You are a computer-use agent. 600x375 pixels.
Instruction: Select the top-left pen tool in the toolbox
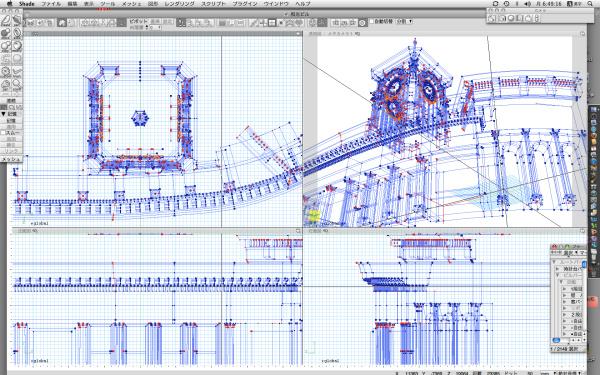coord(6,20)
